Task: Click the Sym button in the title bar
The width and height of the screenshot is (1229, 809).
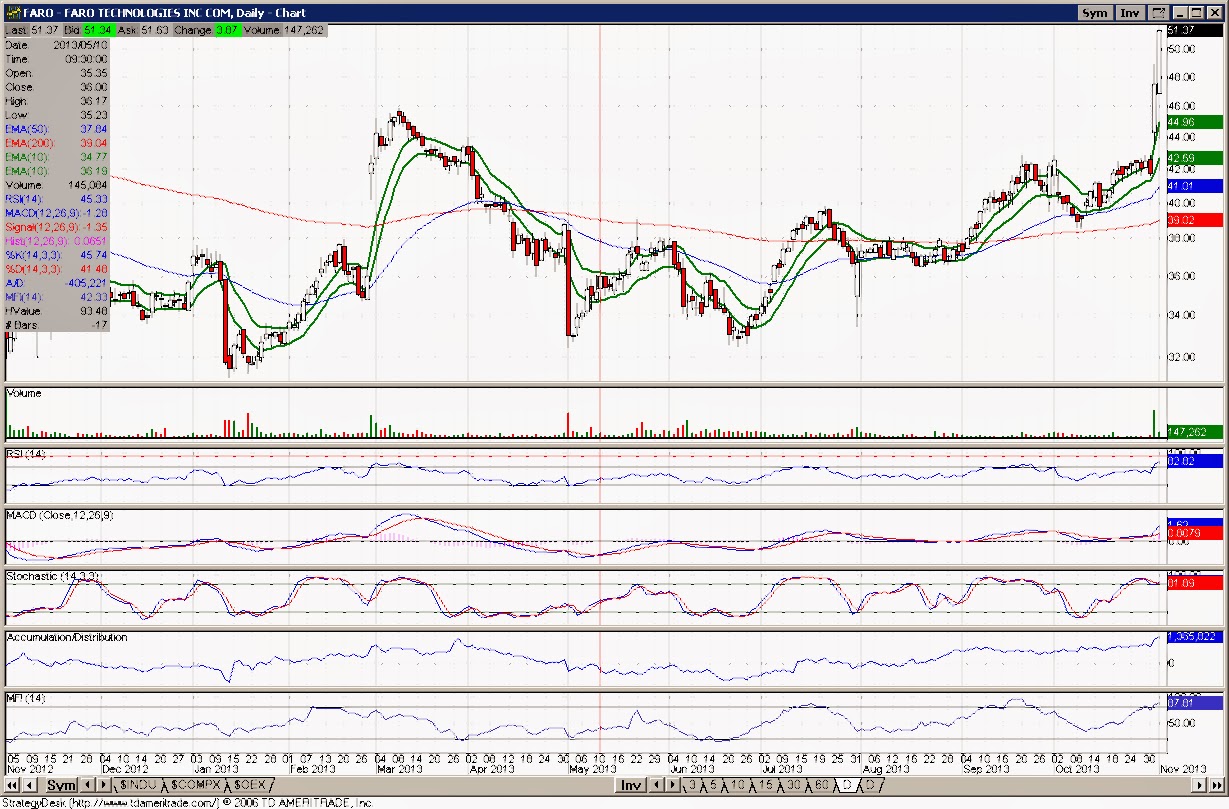Action: coord(1095,13)
